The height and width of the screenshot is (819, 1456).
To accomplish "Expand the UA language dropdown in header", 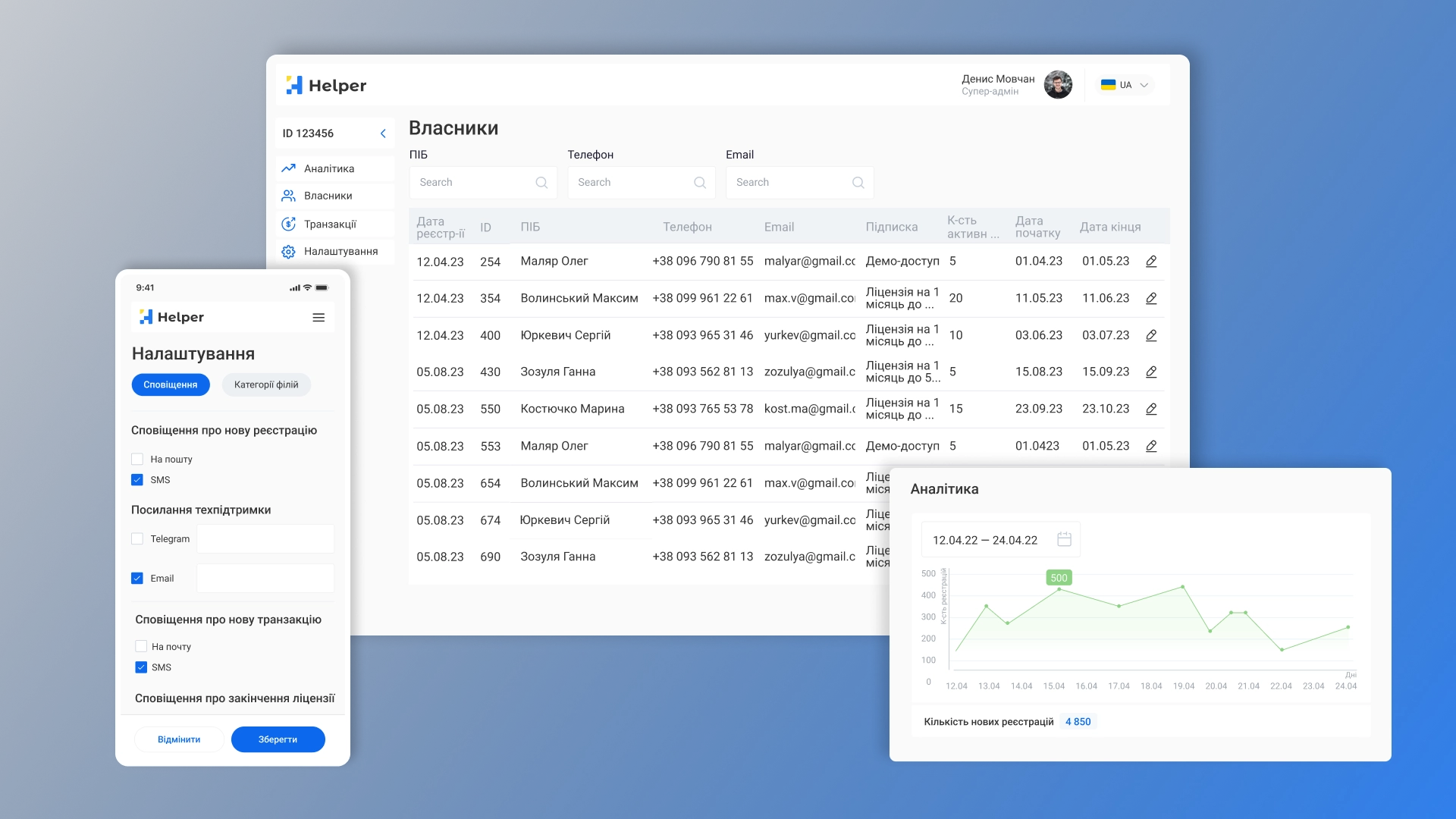I will tap(1127, 84).
